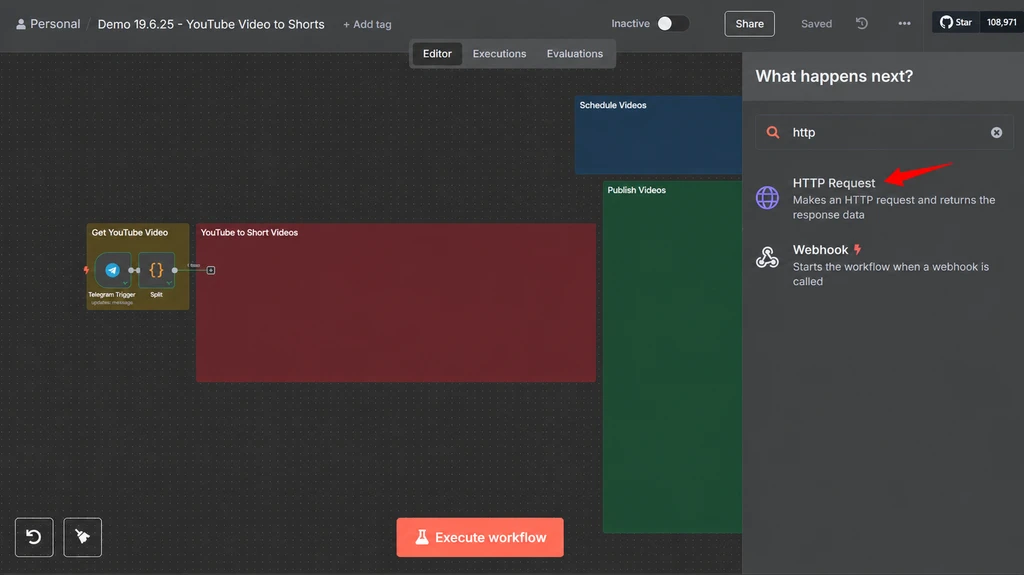1024x575 pixels.
Task: Click the GitHub Star button
Action: [956, 22]
